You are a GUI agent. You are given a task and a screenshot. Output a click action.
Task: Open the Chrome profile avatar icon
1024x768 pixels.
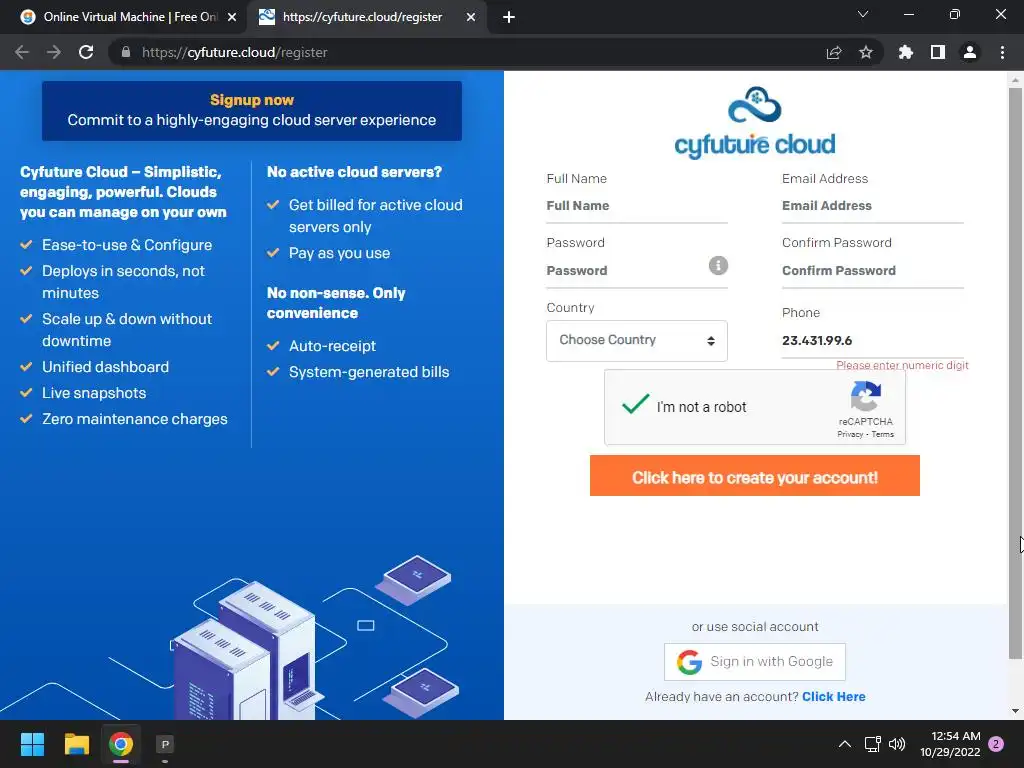(x=970, y=52)
